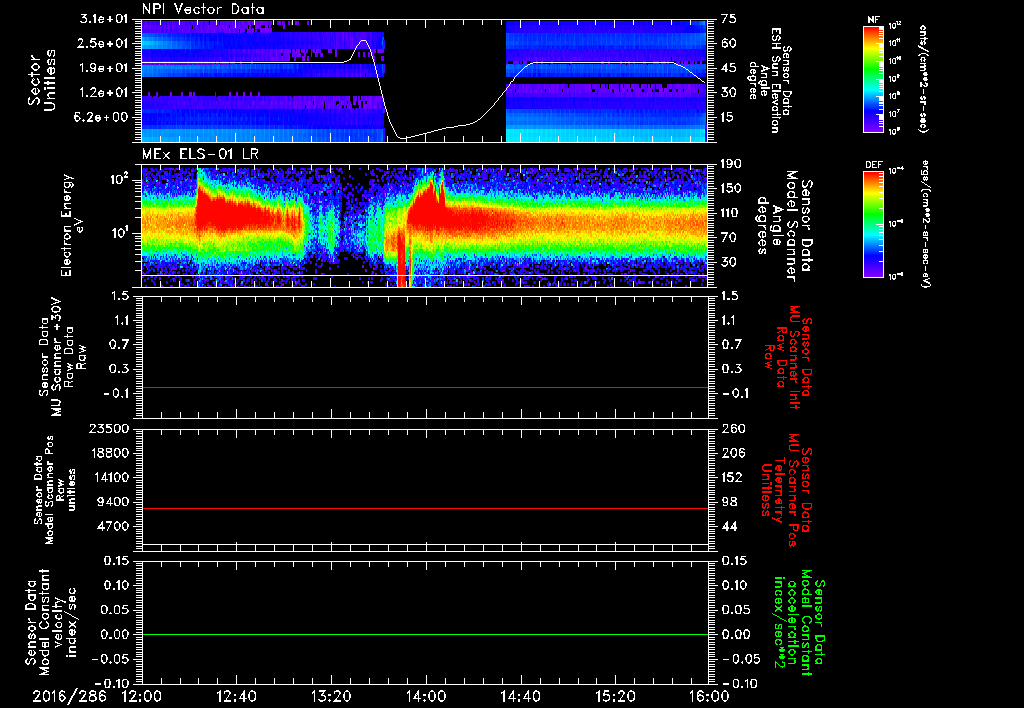Select the red 'MU Scanner Pos Telemetry' title
The width and height of the screenshot is (1024, 708).
788,490
